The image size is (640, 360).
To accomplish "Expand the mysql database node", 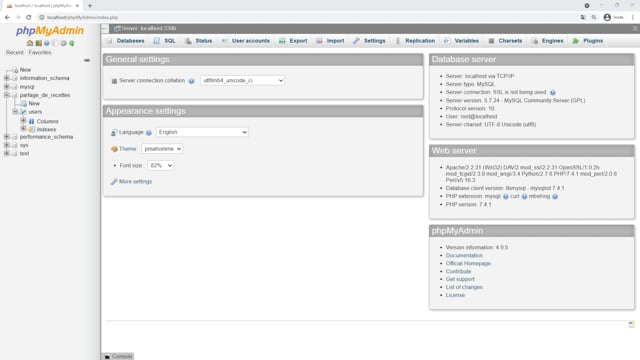I will click(x=7, y=87).
